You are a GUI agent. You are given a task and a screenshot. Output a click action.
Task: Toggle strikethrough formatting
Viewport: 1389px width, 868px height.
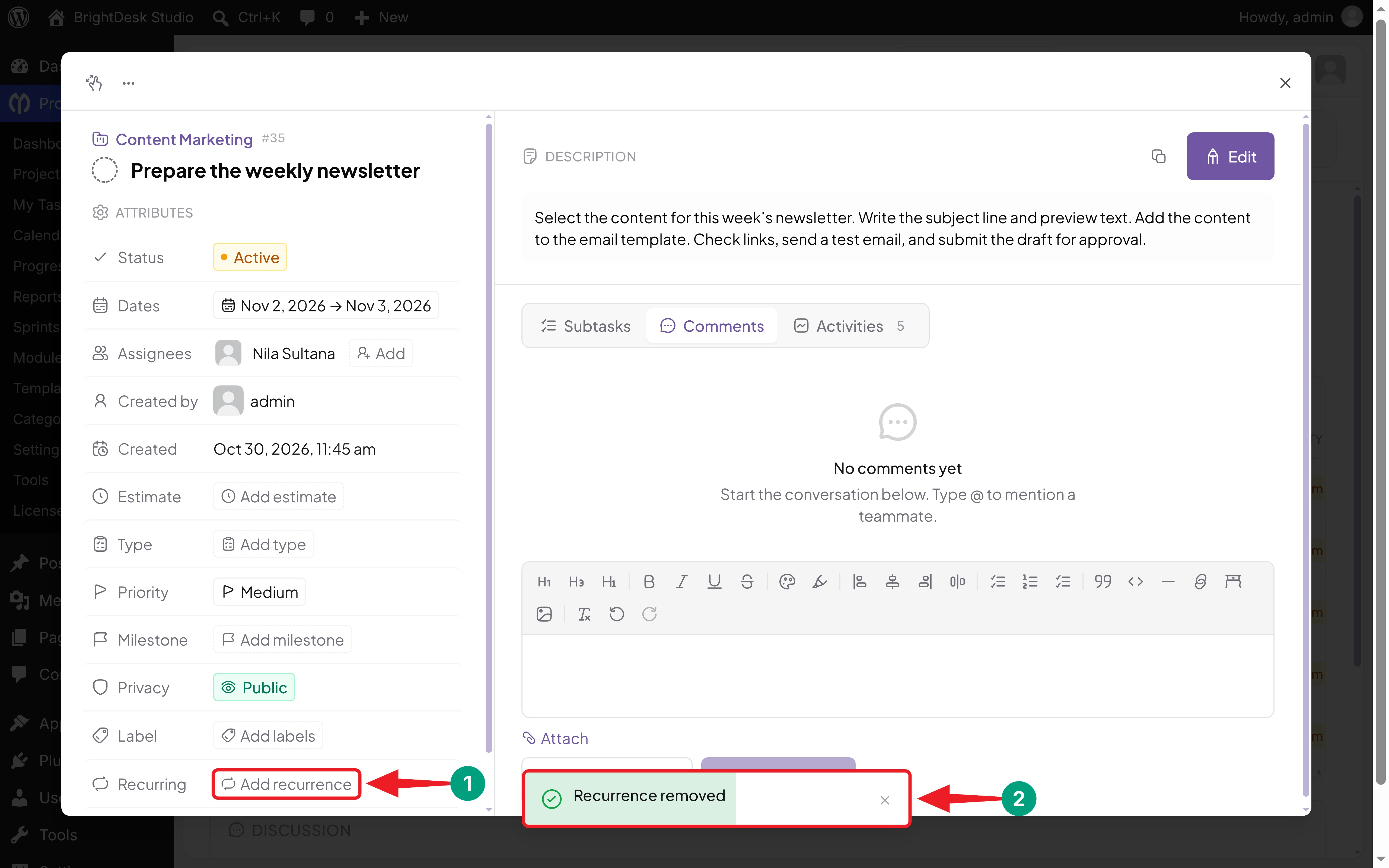point(747,582)
